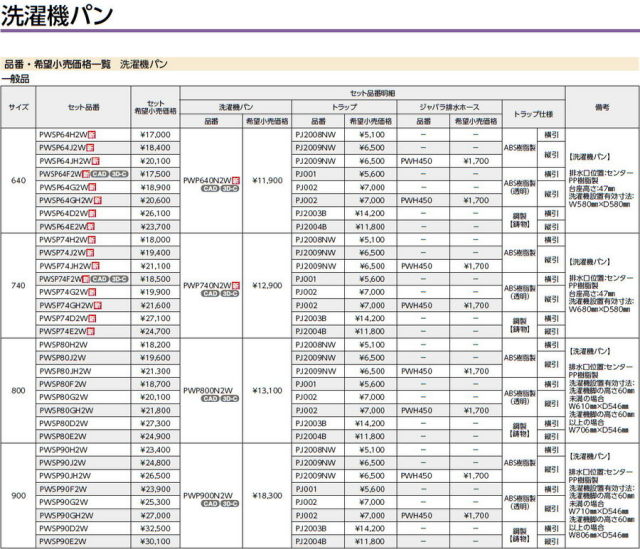Screen dimensions: 640x549
Task: Click the size value 640
Action: pyautogui.click(x=18, y=180)
